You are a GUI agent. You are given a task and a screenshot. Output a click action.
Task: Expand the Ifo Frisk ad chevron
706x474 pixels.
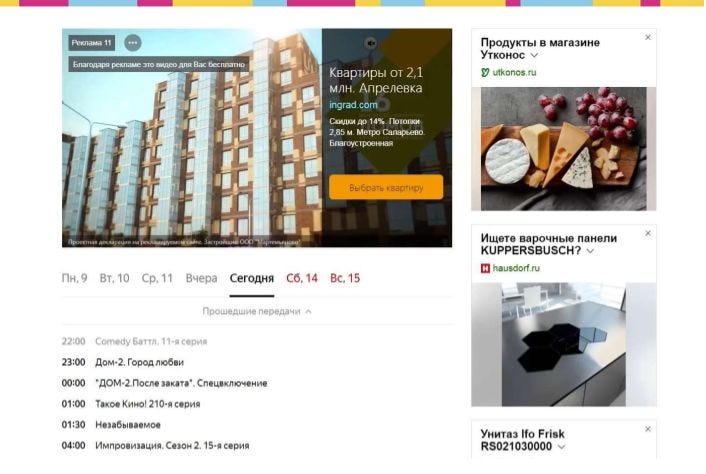(x=561, y=447)
